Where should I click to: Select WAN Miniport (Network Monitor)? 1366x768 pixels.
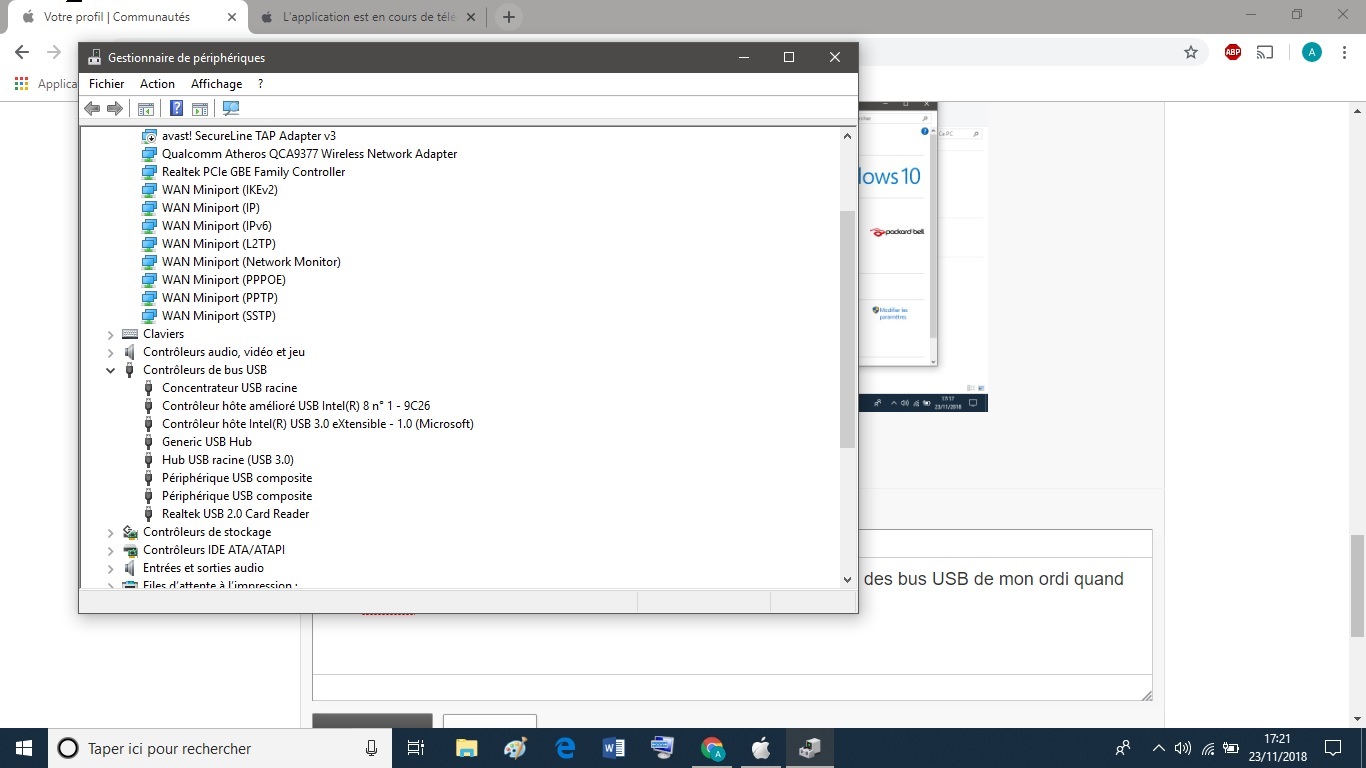(x=251, y=262)
